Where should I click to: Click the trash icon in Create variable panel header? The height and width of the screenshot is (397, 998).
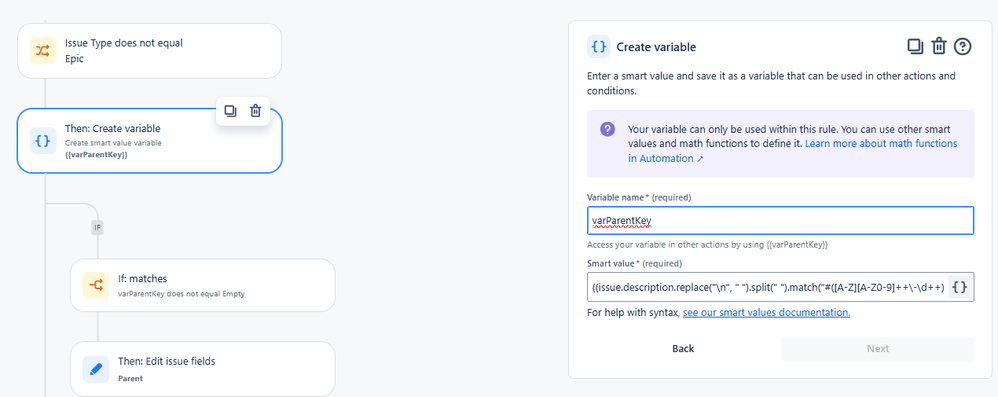pyautogui.click(x=939, y=46)
